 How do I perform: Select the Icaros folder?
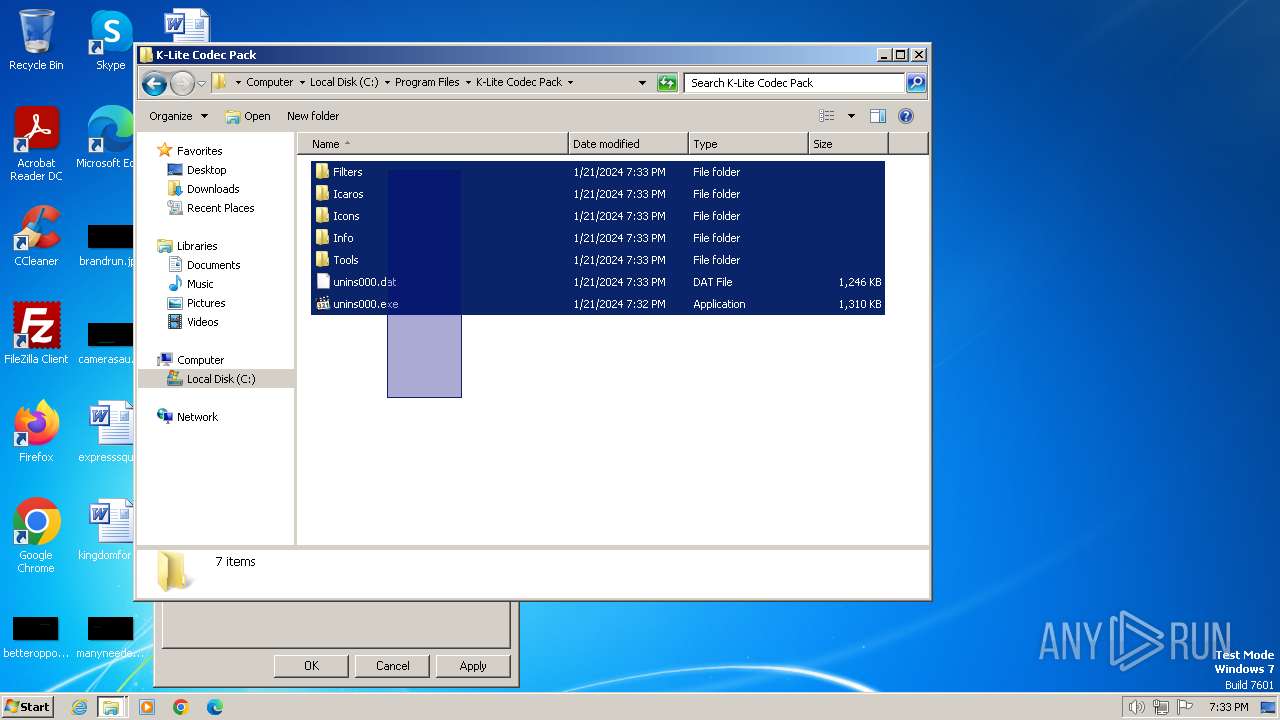click(597, 194)
